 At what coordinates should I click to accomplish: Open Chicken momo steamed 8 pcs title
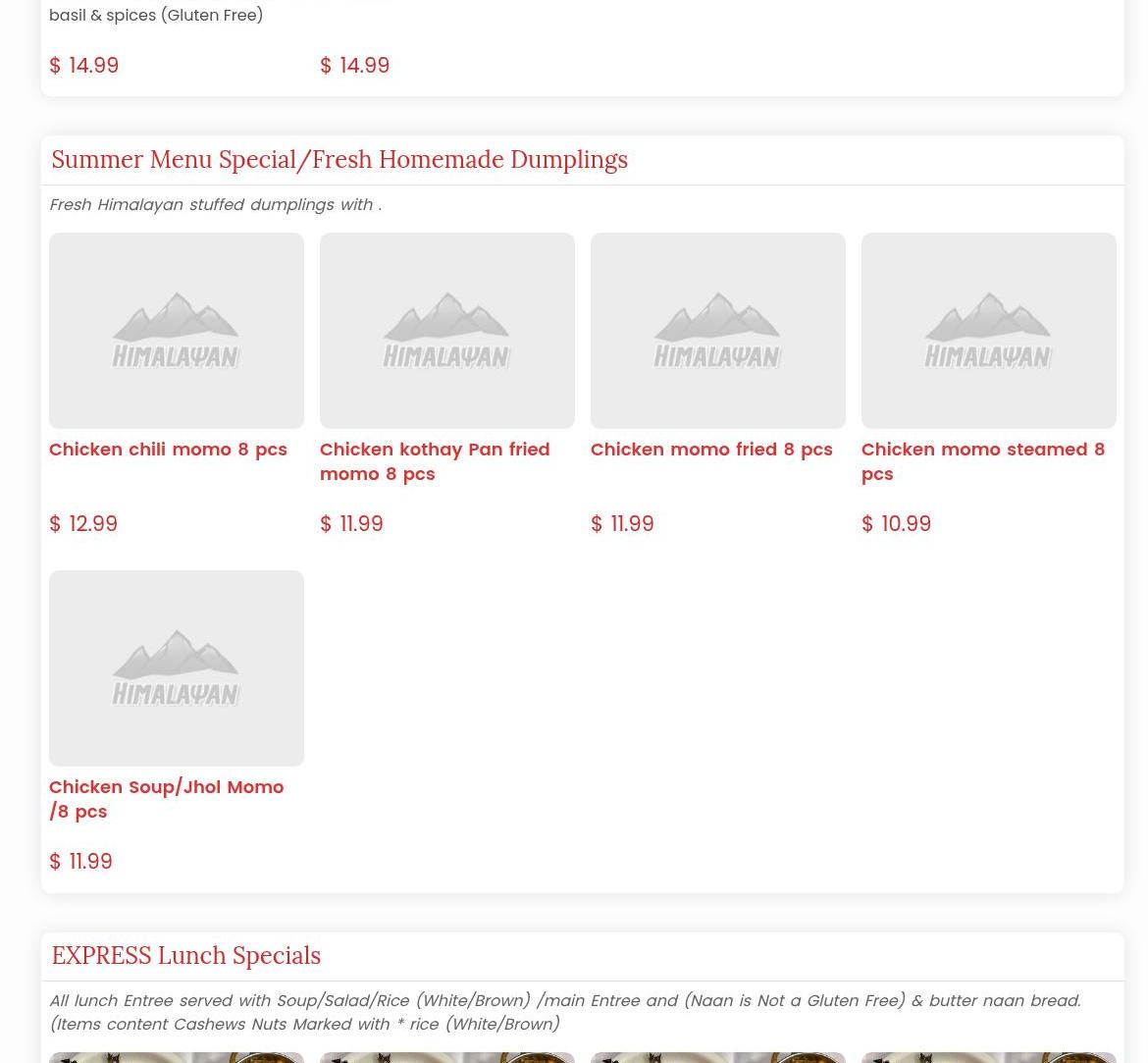[x=982, y=461]
